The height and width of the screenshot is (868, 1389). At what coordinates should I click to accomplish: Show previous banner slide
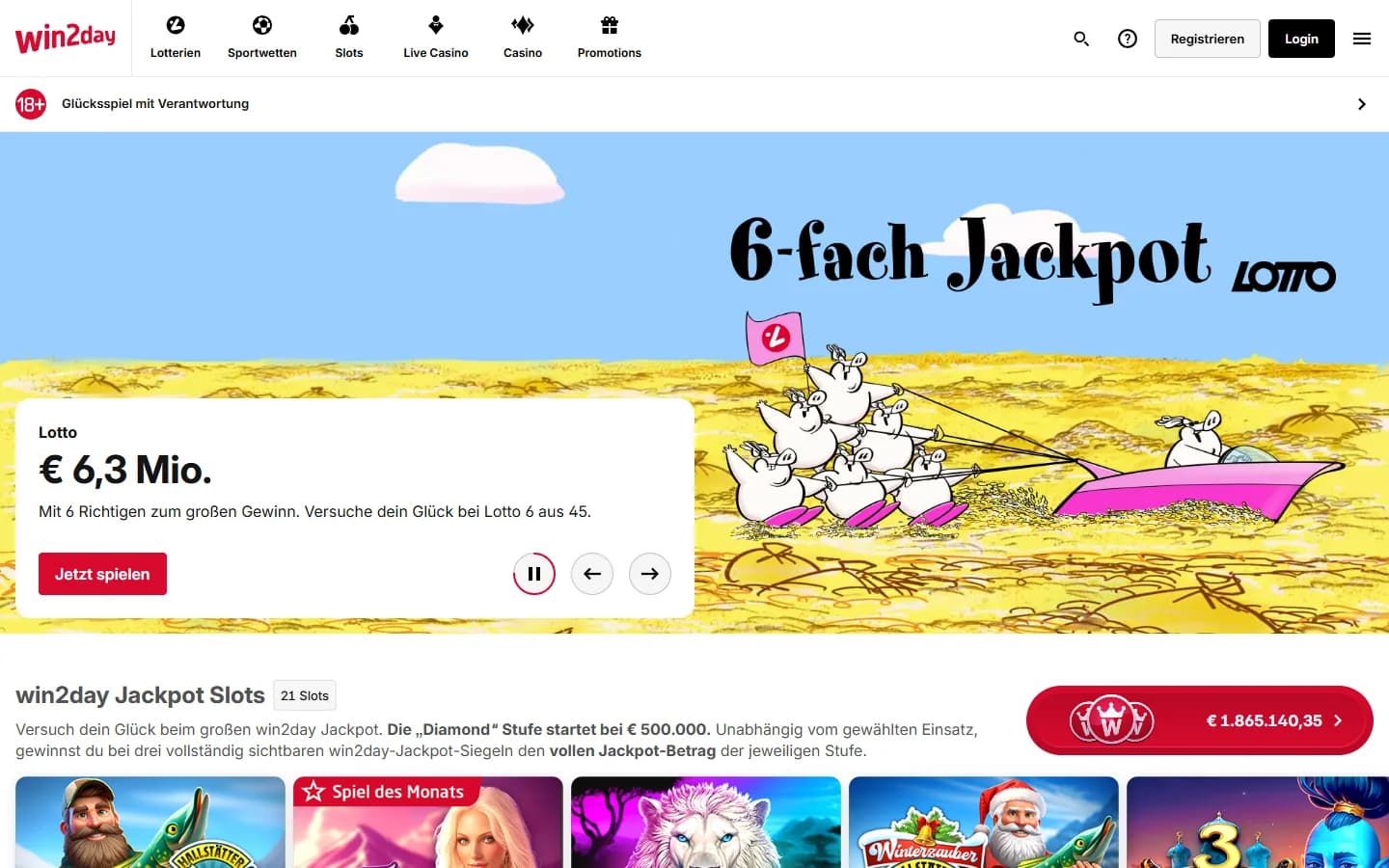(592, 574)
